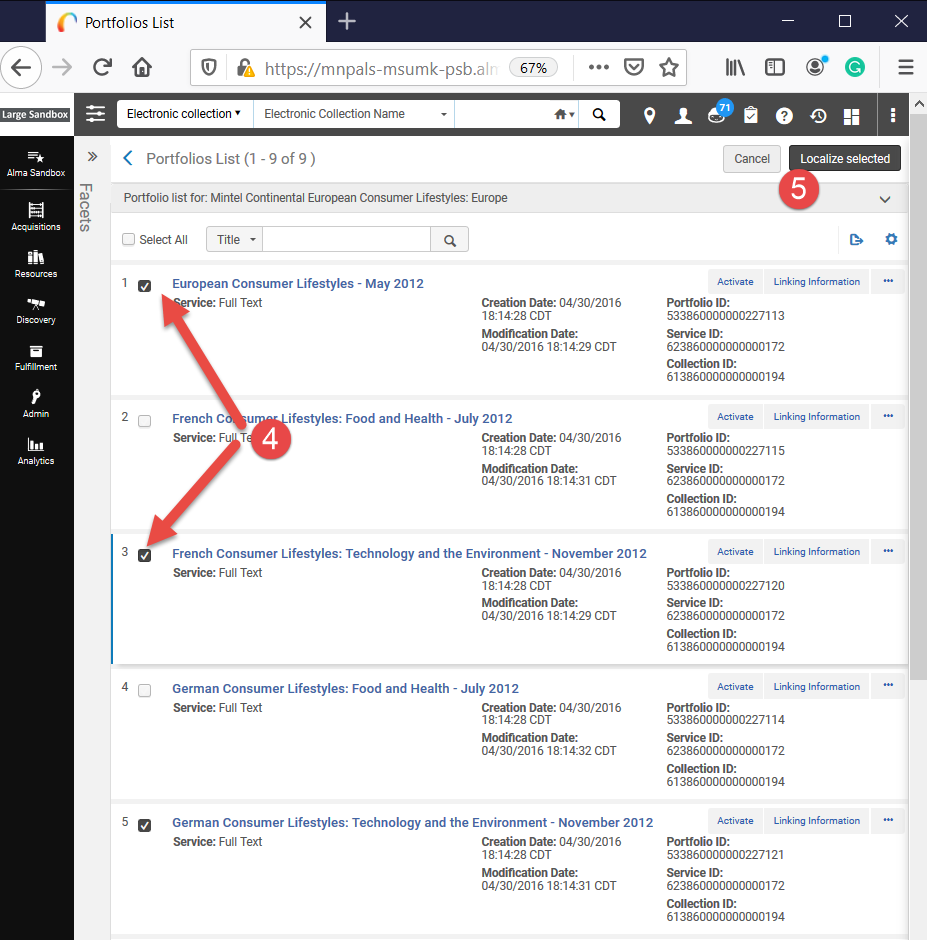Open the Resources menu
Screen dimensions: 927x940
point(36,264)
